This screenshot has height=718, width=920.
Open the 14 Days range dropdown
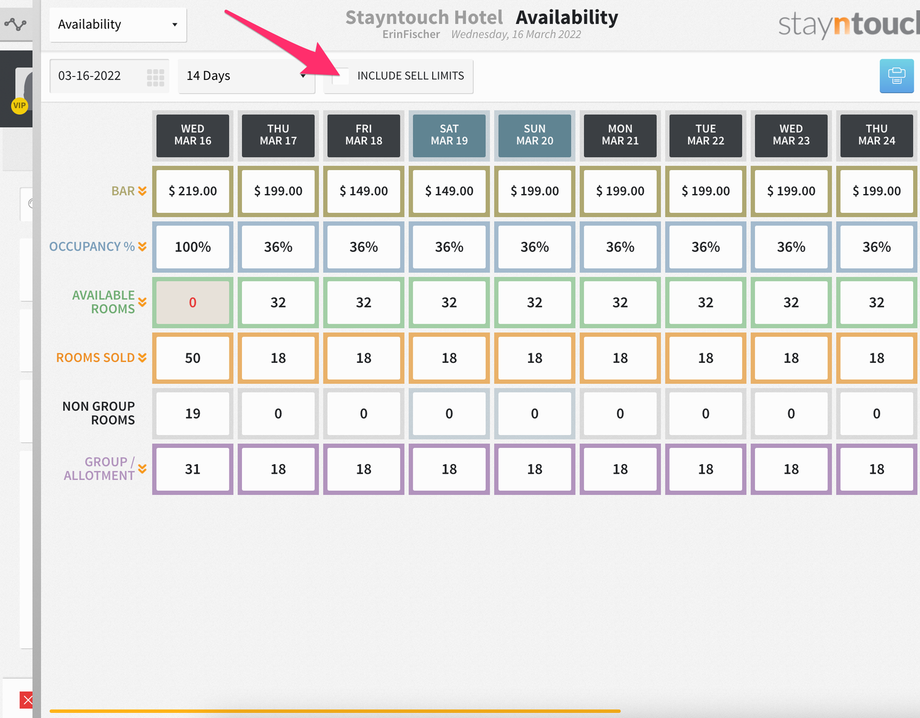pyautogui.click(x=246, y=76)
